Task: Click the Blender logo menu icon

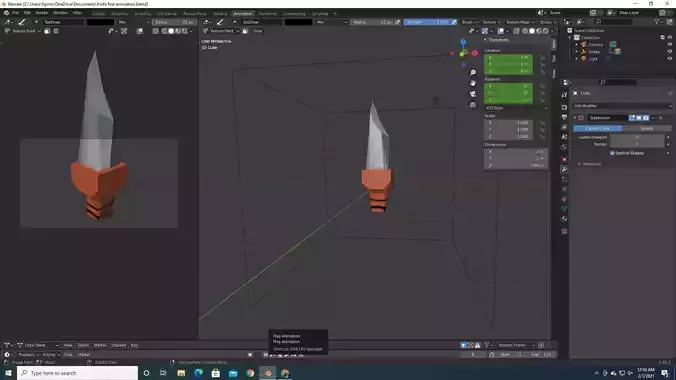Action: tap(6, 13)
